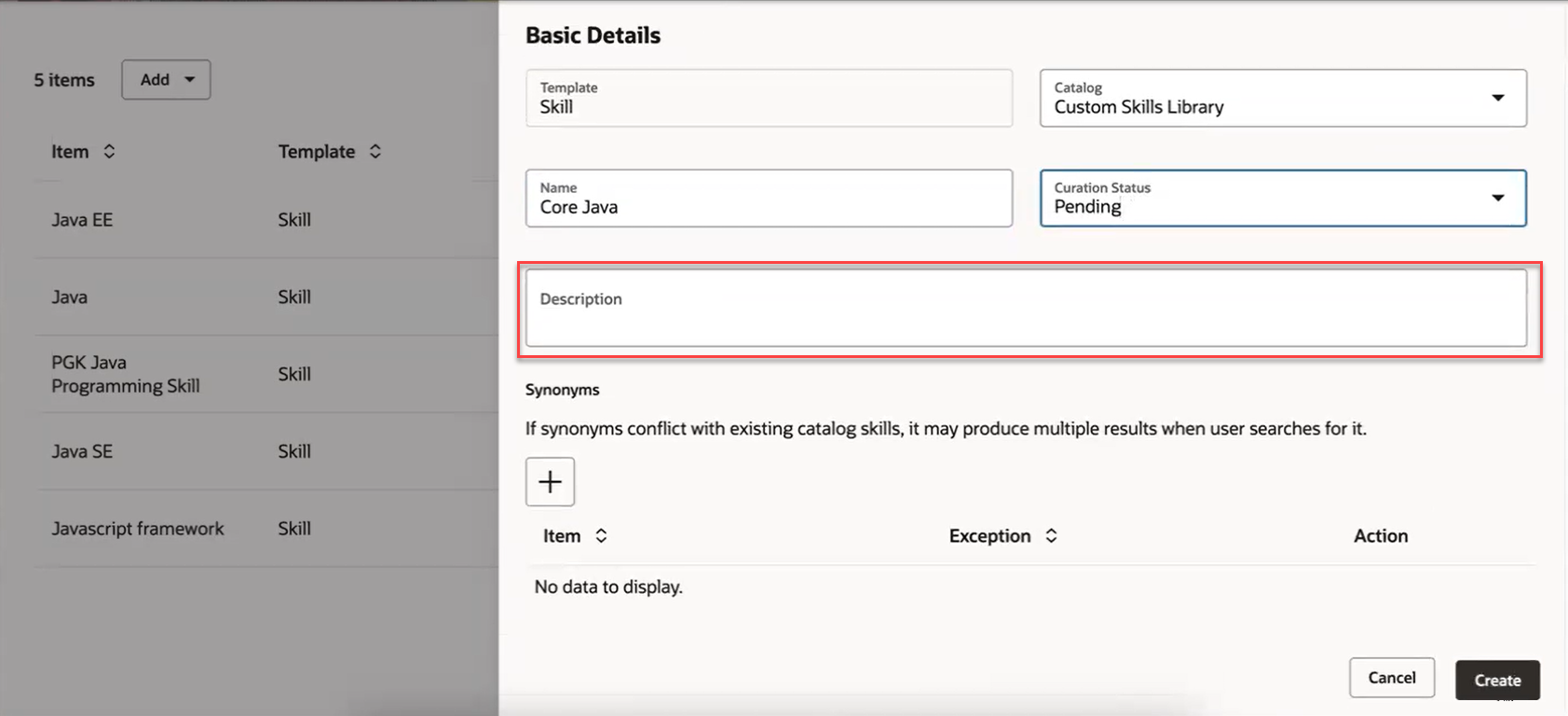The image size is (1568, 716).
Task: Click the Action column header
Action: [1380, 536]
